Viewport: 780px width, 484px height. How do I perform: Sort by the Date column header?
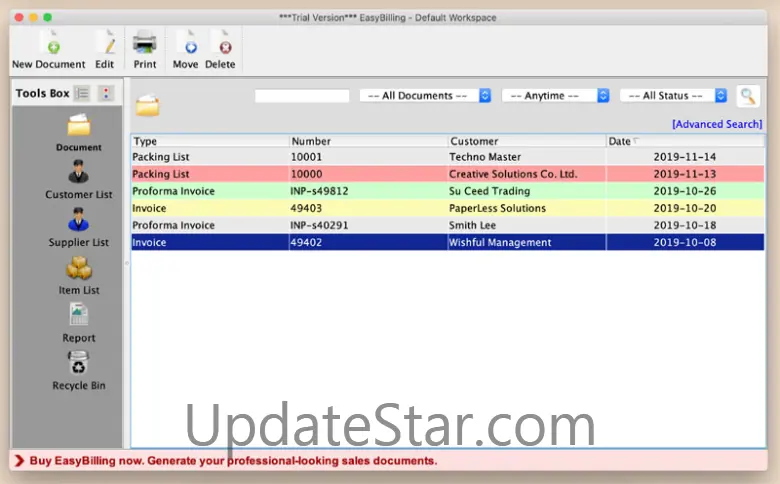tap(685, 141)
